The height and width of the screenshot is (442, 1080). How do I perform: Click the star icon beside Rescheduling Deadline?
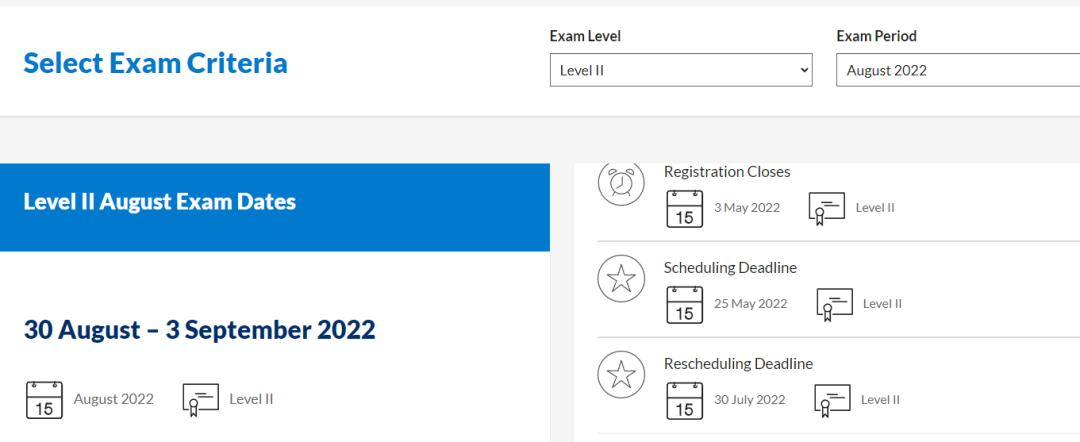click(x=621, y=375)
